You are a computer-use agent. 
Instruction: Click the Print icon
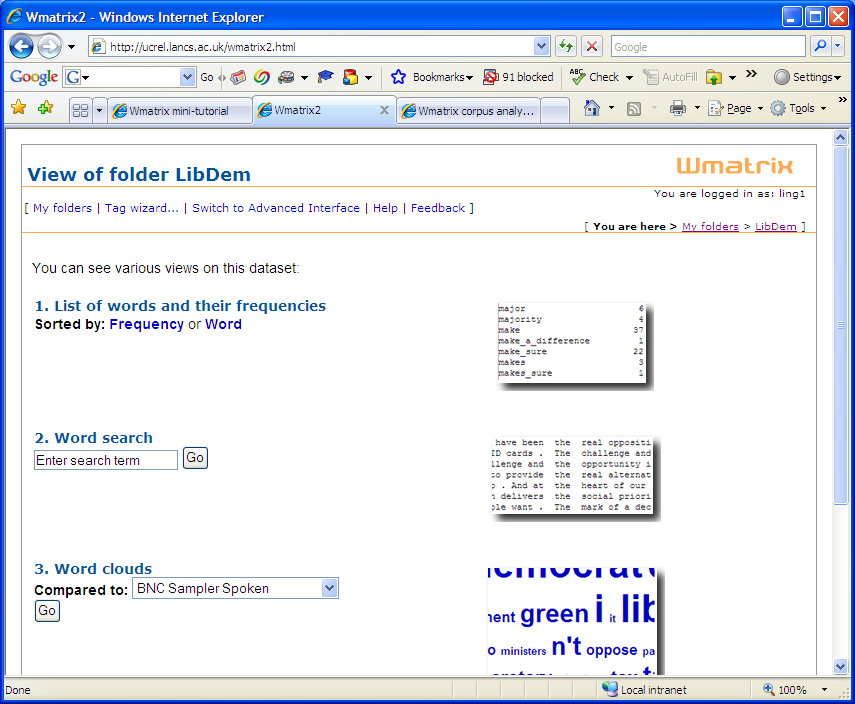(x=678, y=108)
